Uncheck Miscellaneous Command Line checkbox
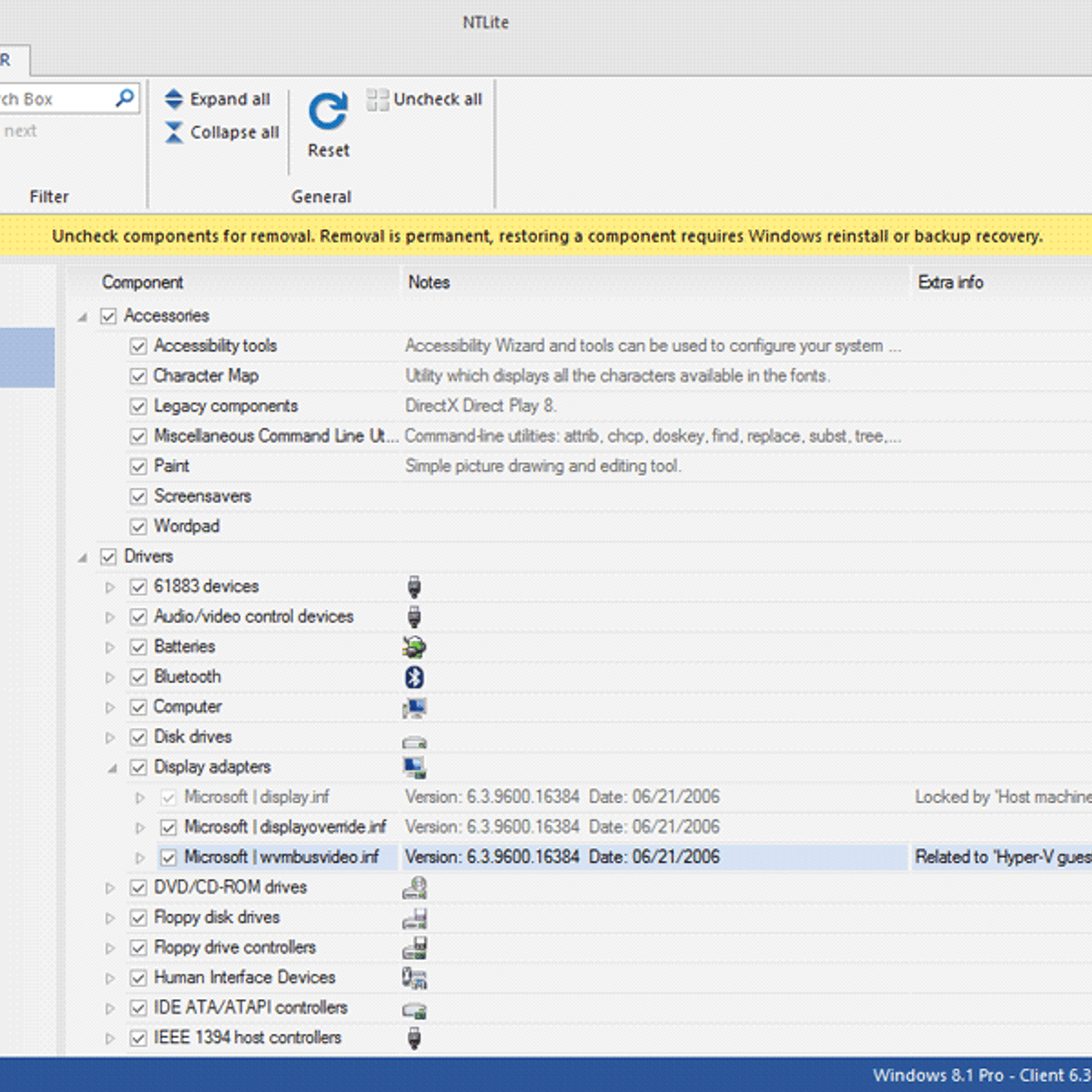1092x1092 pixels. click(x=139, y=436)
